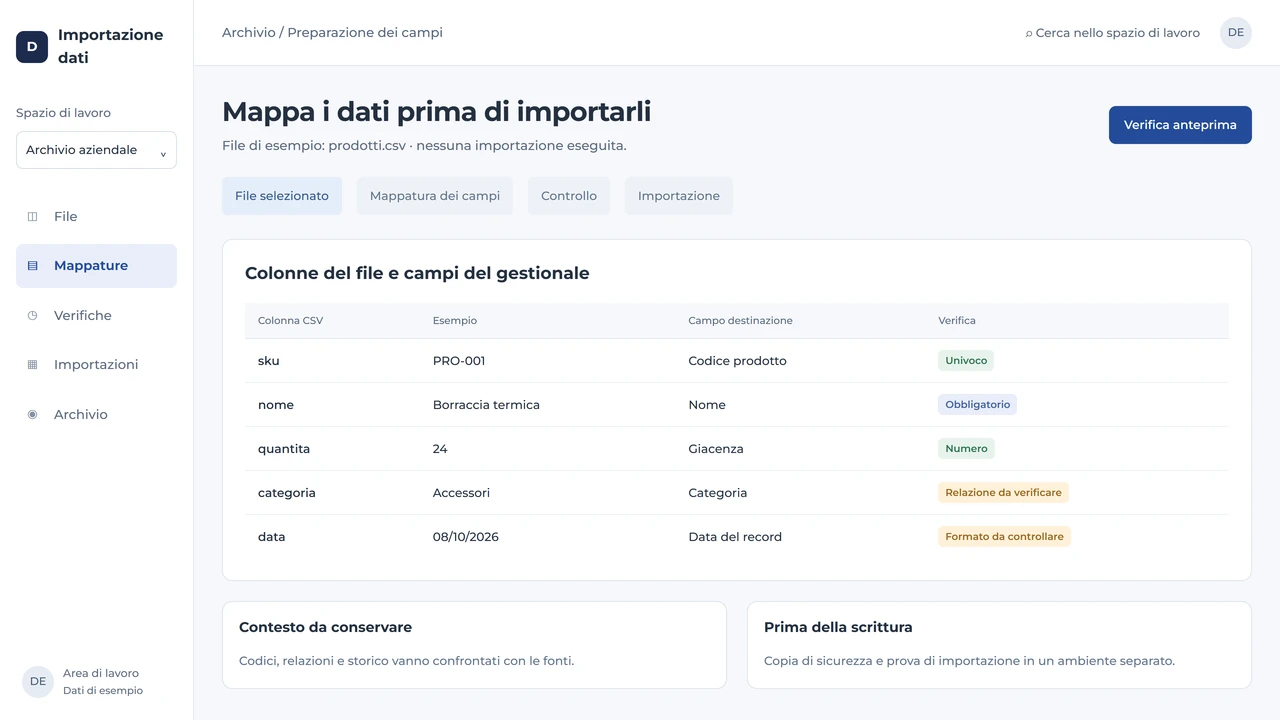The image size is (1280, 720).
Task: Click the 08/10/2026 example value
Action: tap(466, 537)
